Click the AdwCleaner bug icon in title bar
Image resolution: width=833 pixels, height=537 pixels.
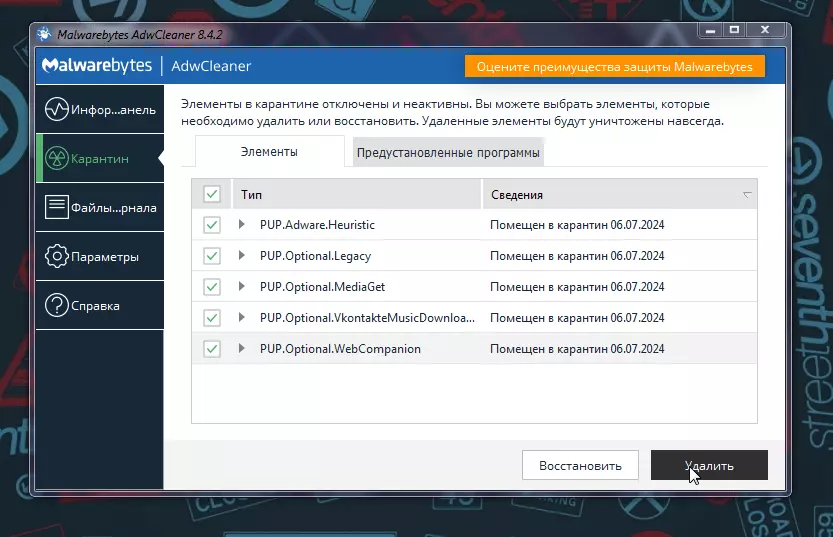(44, 35)
